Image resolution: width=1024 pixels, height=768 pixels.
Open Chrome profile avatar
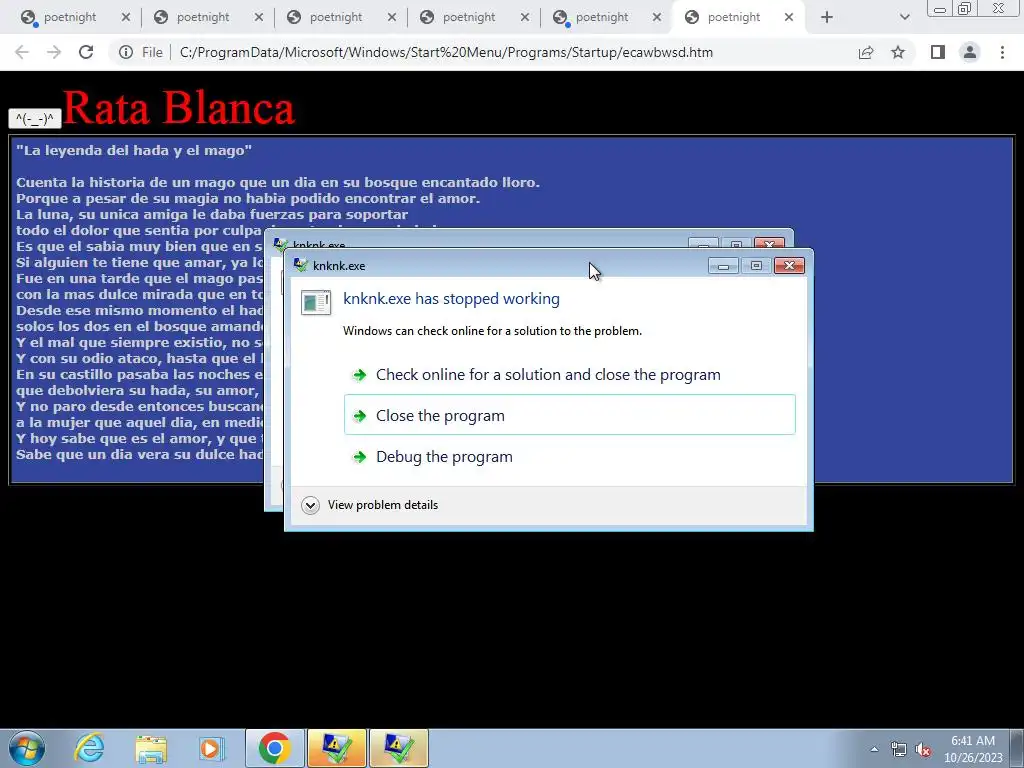(970, 52)
